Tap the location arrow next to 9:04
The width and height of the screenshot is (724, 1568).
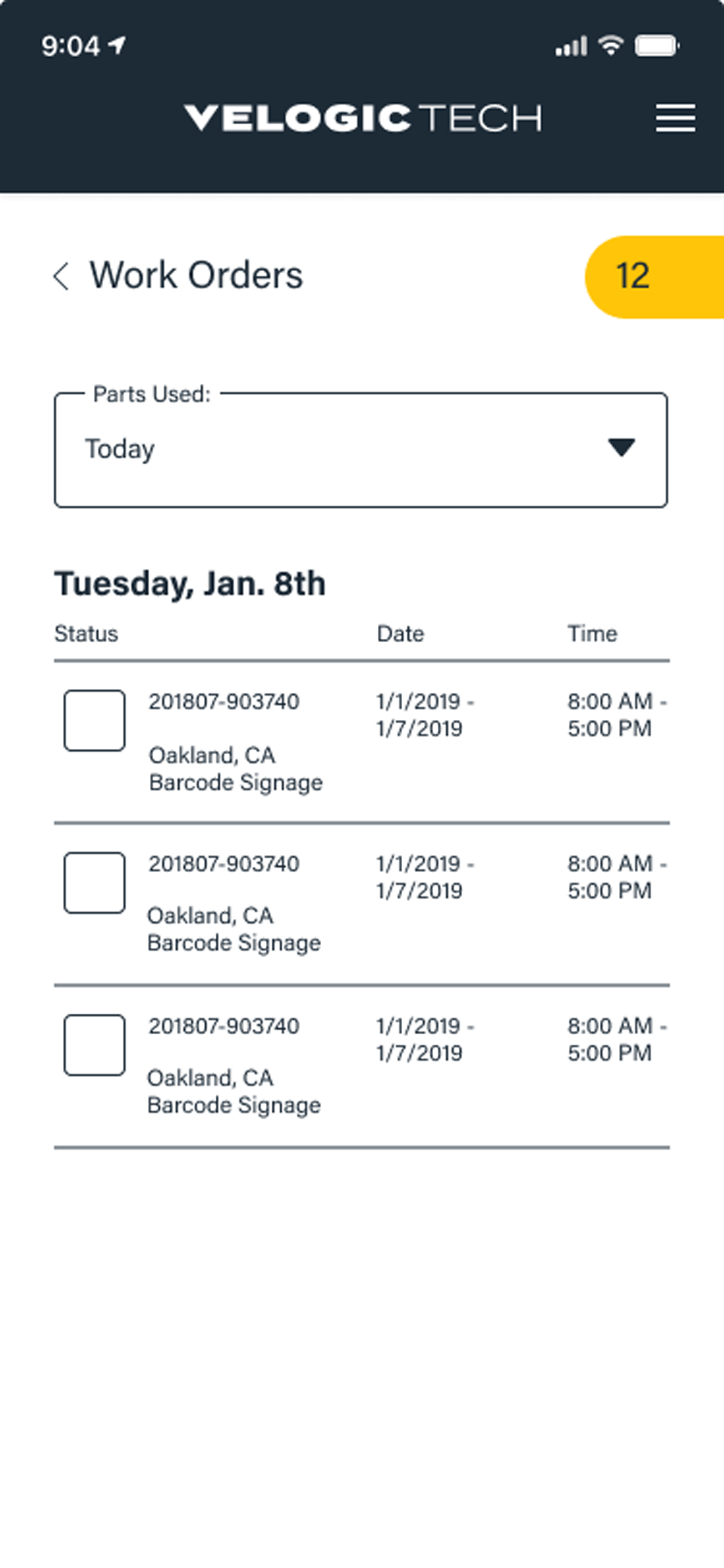coord(117,45)
